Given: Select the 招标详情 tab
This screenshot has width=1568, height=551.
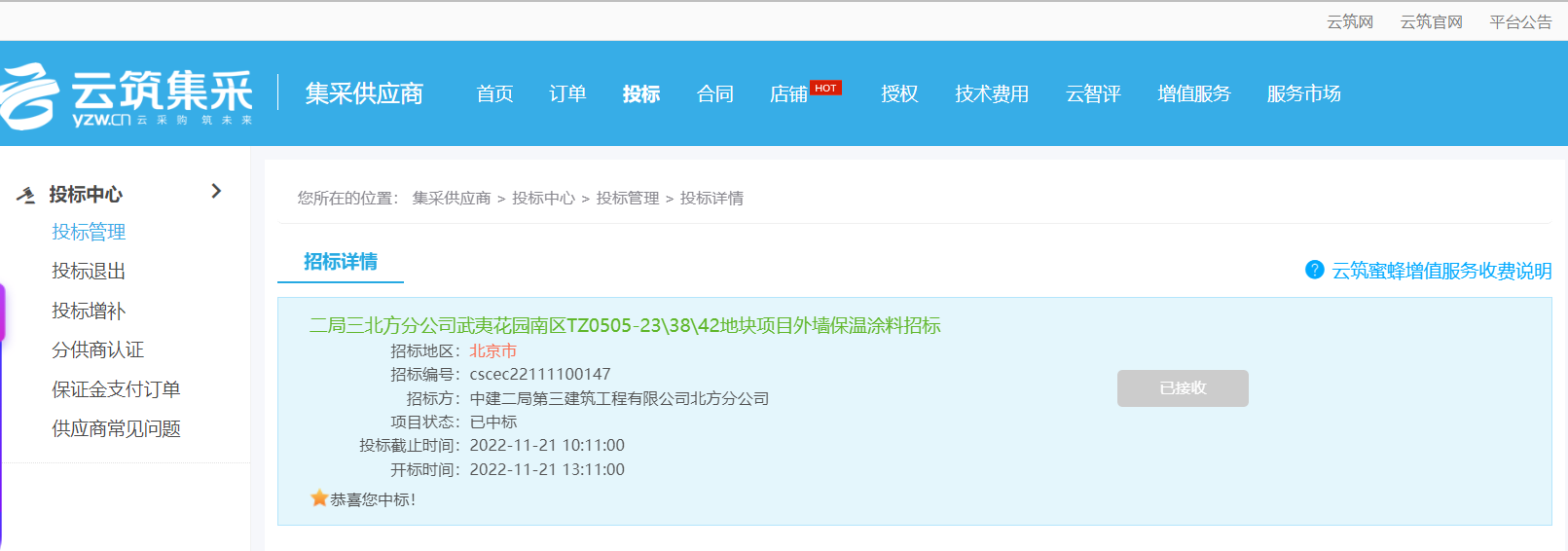Looking at the screenshot, I should click(341, 262).
